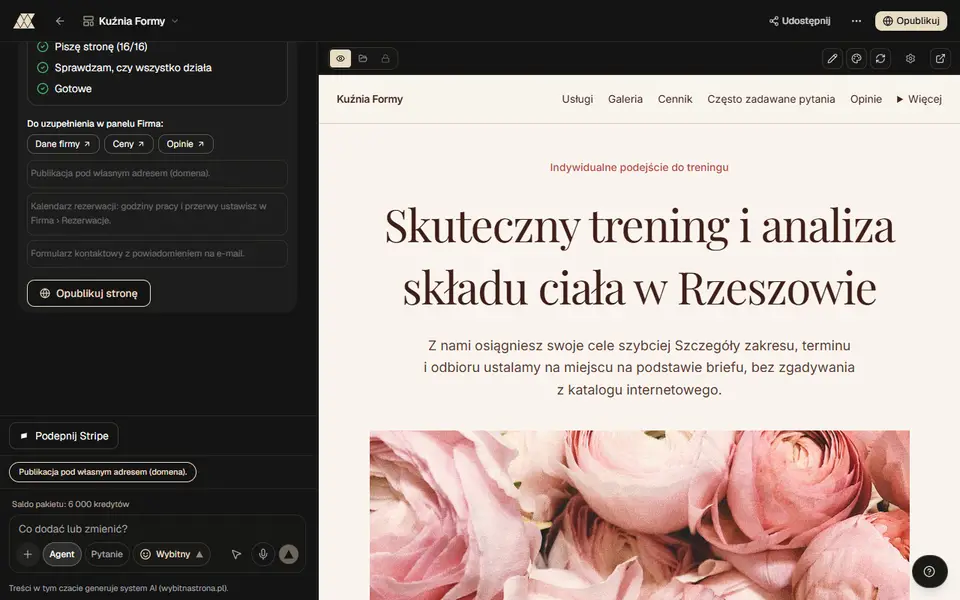Select Pytanie mode
The height and width of the screenshot is (600, 960).
pyautogui.click(x=107, y=554)
